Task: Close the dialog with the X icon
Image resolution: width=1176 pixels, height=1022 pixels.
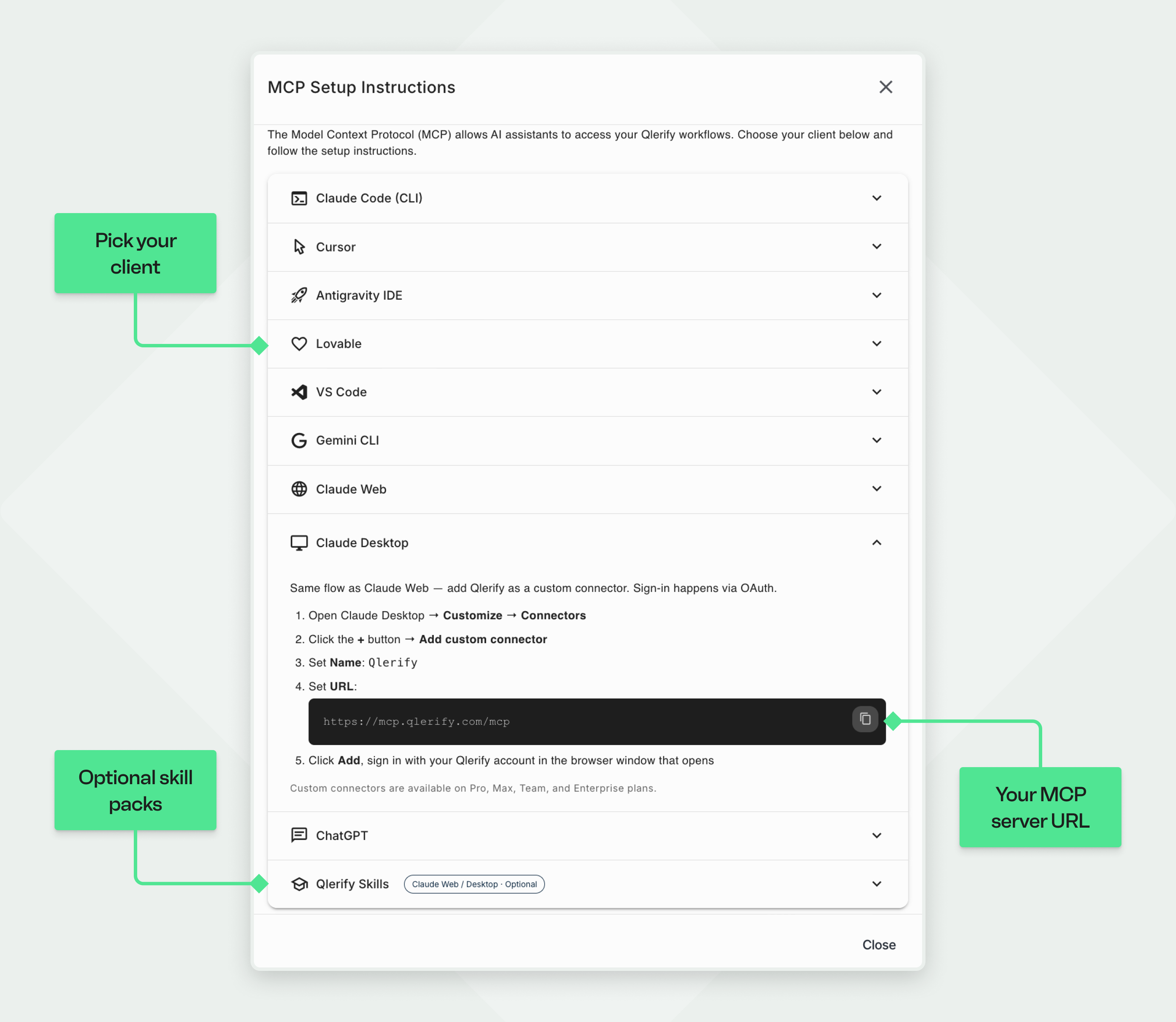Action: 885,87
